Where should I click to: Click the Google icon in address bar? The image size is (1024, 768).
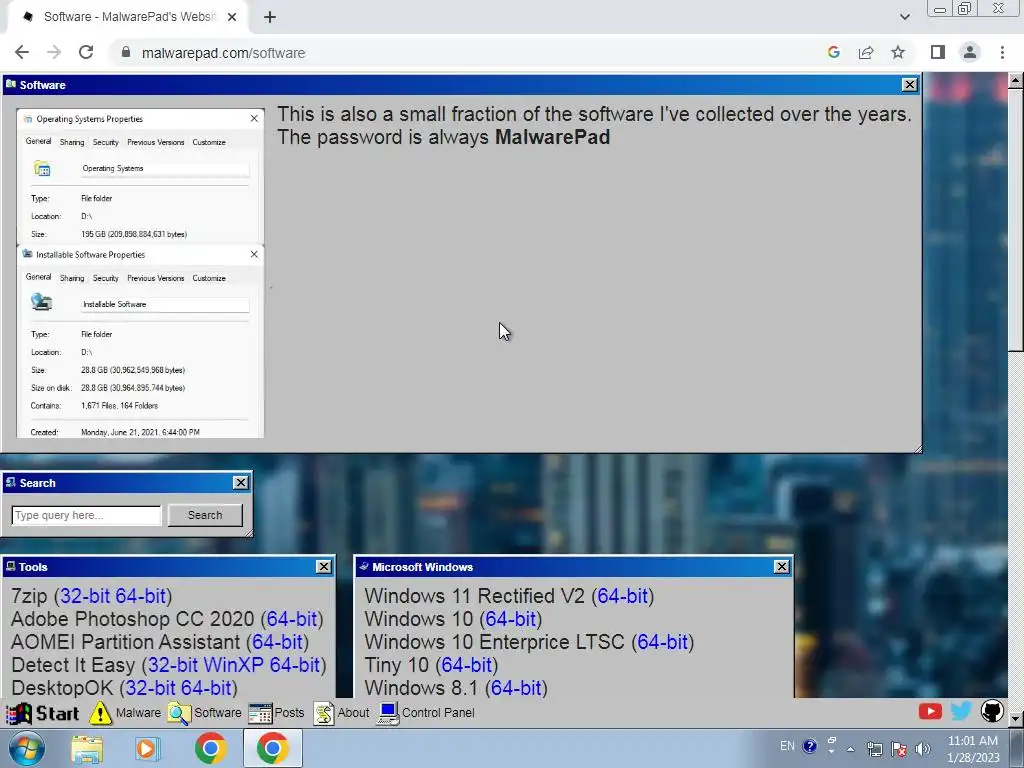[833, 53]
